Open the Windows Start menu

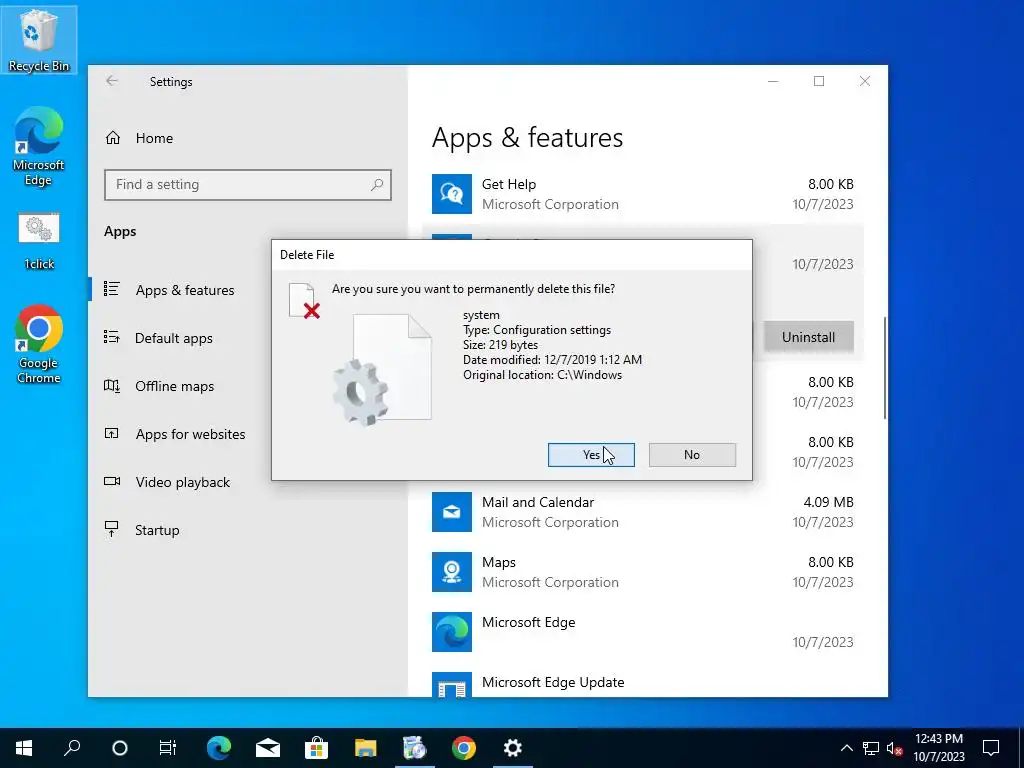(24, 748)
